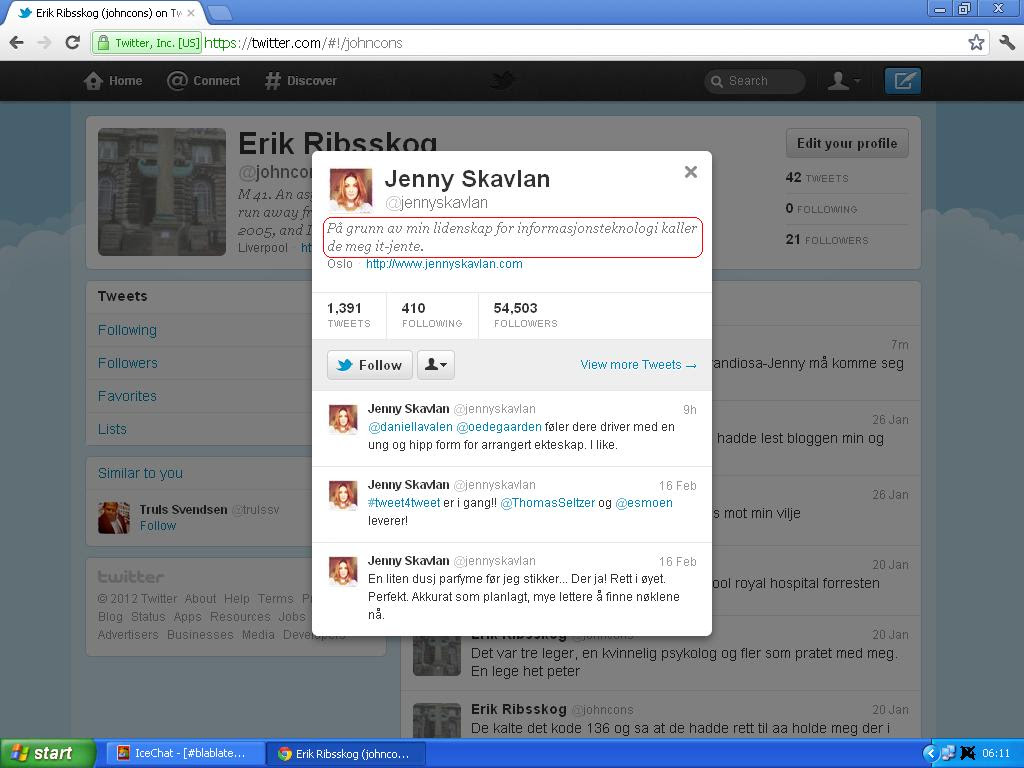1024x768 pixels.
Task: Select Following in the sidebar
Action: tap(127, 330)
